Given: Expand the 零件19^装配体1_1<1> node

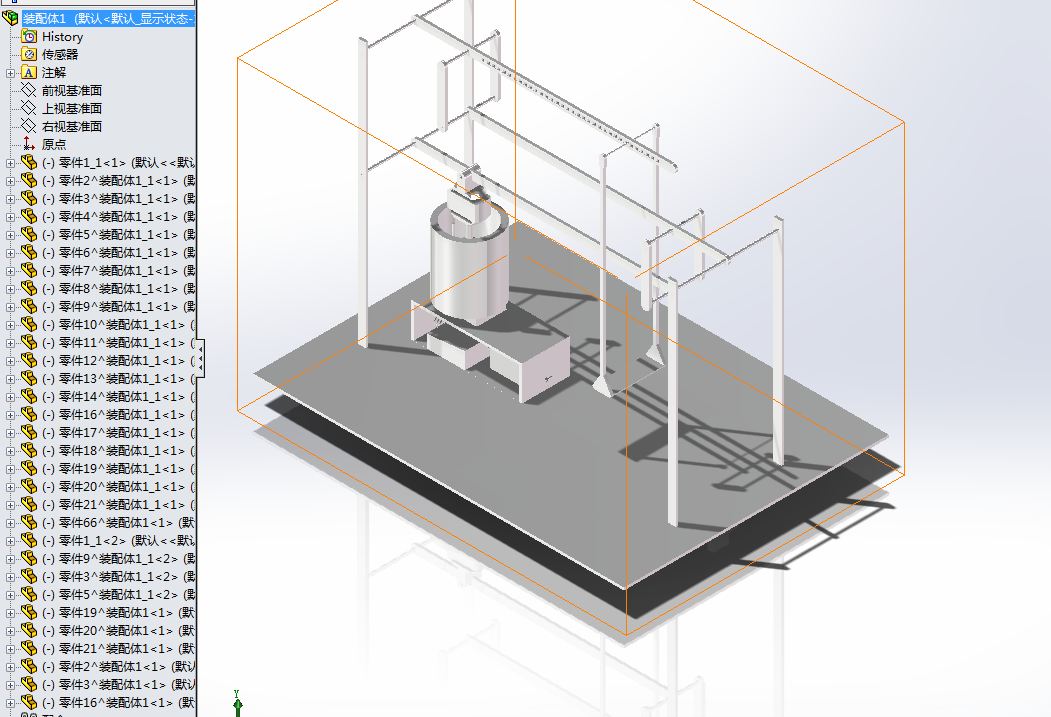Looking at the screenshot, I should [10, 469].
